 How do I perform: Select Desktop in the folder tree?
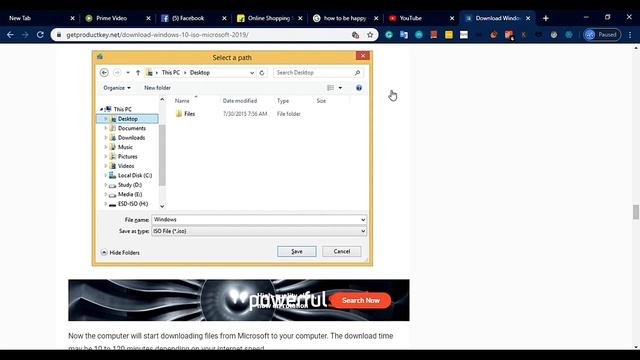point(127,119)
